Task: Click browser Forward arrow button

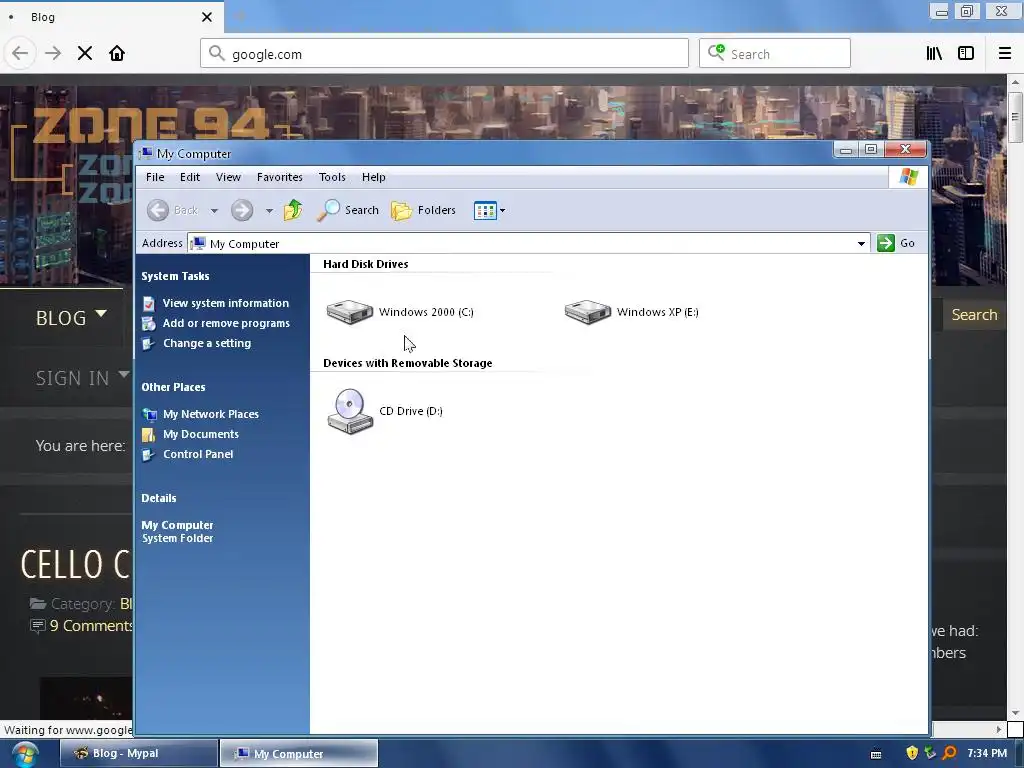Action: (x=53, y=53)
